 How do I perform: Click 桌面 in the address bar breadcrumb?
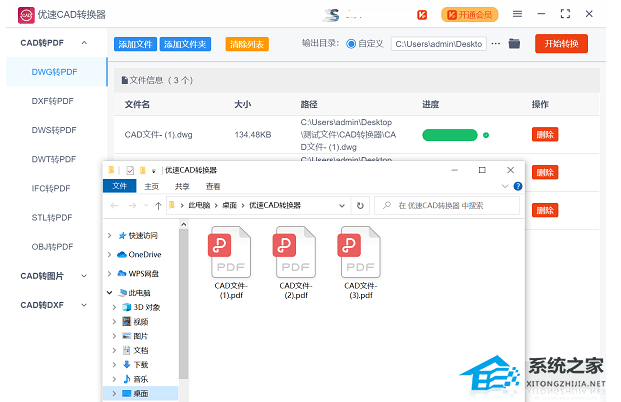point(229,205)
